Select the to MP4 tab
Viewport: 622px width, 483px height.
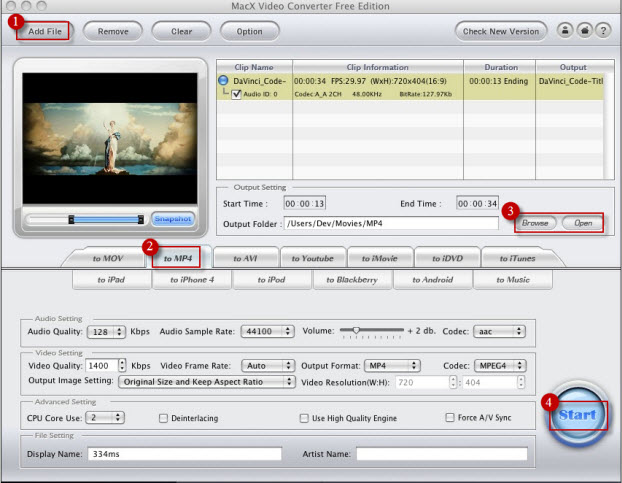(177, 259)
